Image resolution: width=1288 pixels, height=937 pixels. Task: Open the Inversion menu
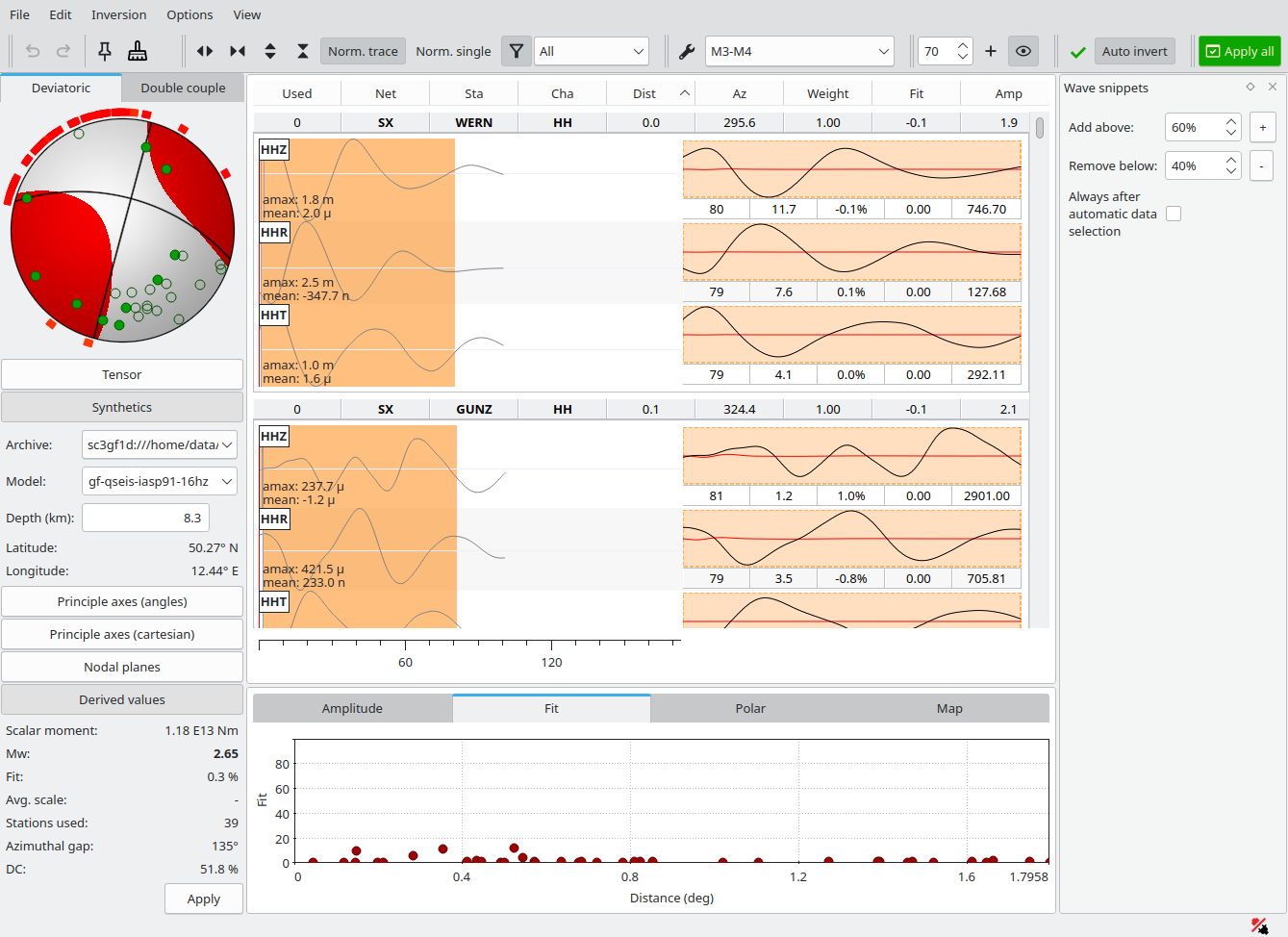(x=118, y=14)
